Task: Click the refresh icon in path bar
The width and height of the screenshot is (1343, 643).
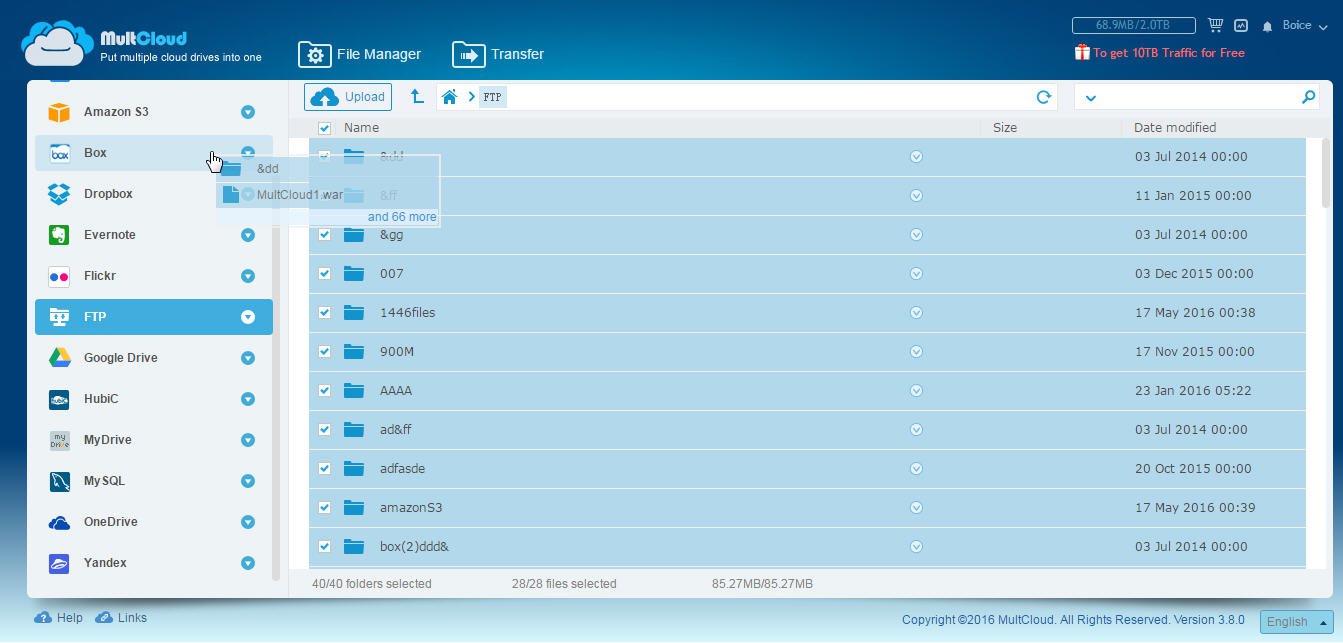Action: (1043, 97)
